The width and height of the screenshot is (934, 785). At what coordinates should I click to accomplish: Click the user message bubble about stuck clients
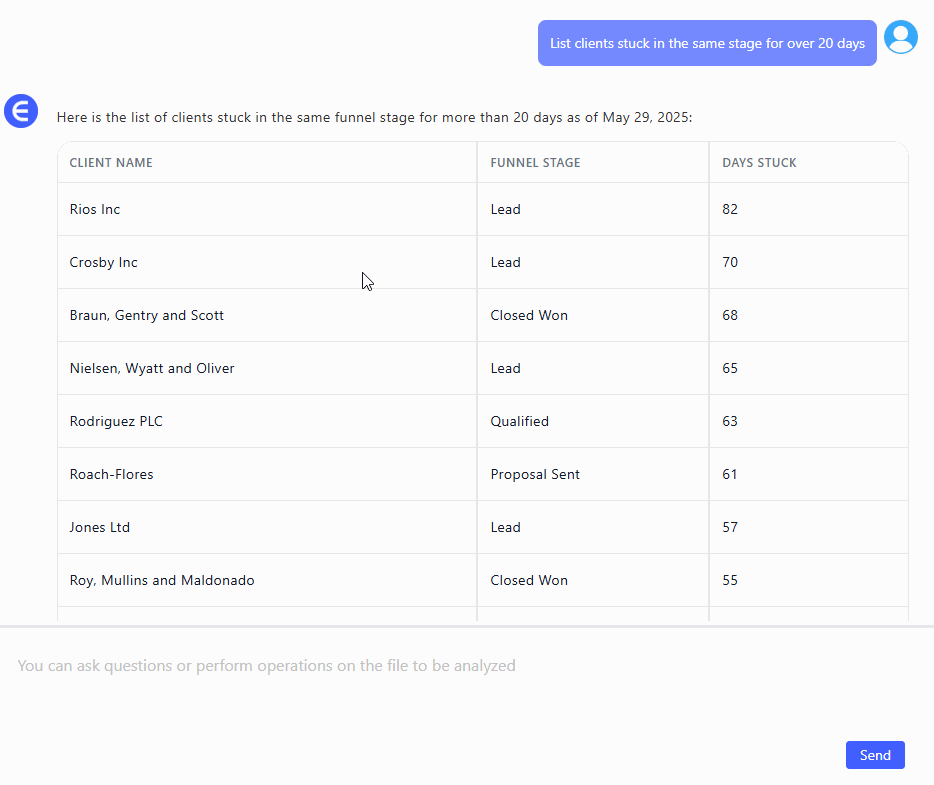pos(706,44)
